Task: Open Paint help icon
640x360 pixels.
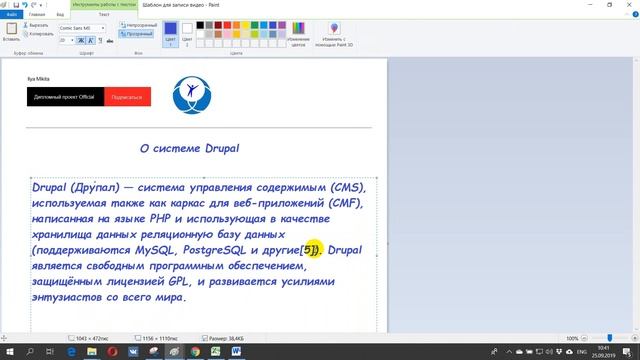Action: (636, 14)
